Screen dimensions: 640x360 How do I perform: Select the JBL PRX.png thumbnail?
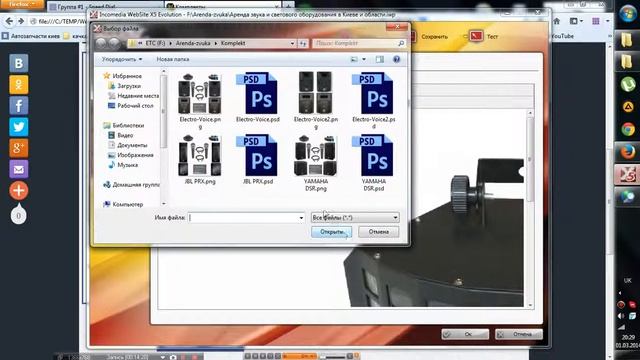[x=200, y=156]
